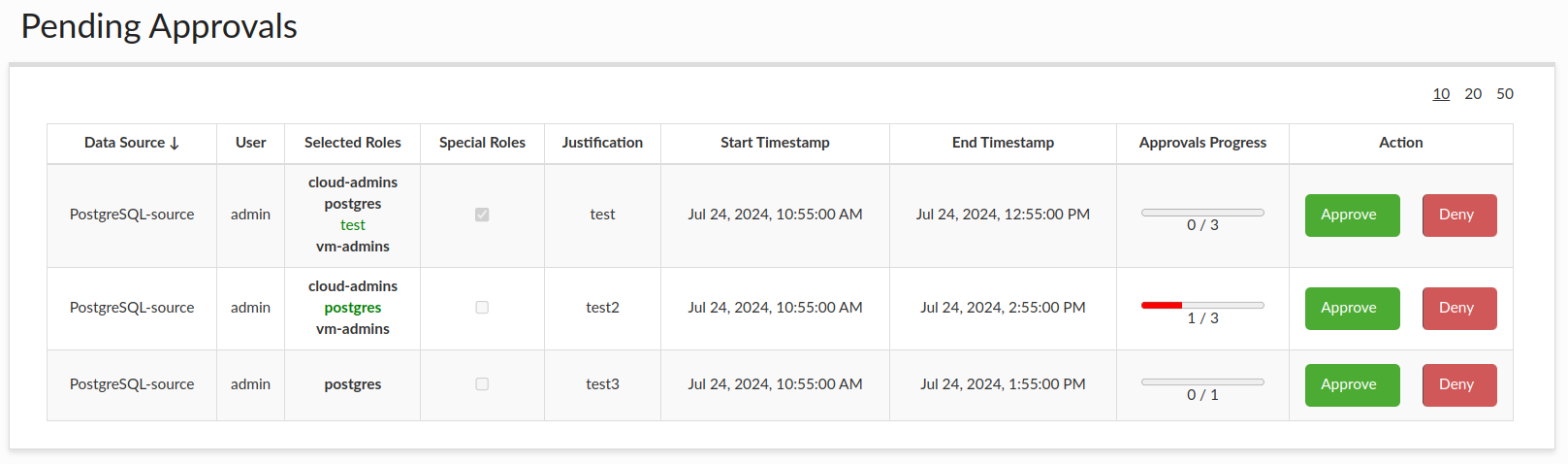Toggle Special Roles checkbox for test3 request
The image size is (1568, 464).
tap(482, 384)
